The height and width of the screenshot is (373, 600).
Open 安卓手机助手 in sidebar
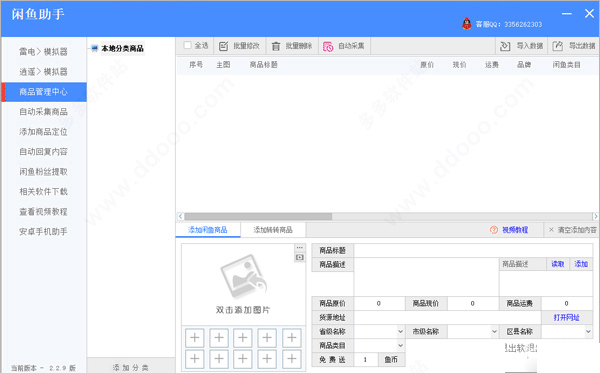pyautogui.click(x=44, y=231)
